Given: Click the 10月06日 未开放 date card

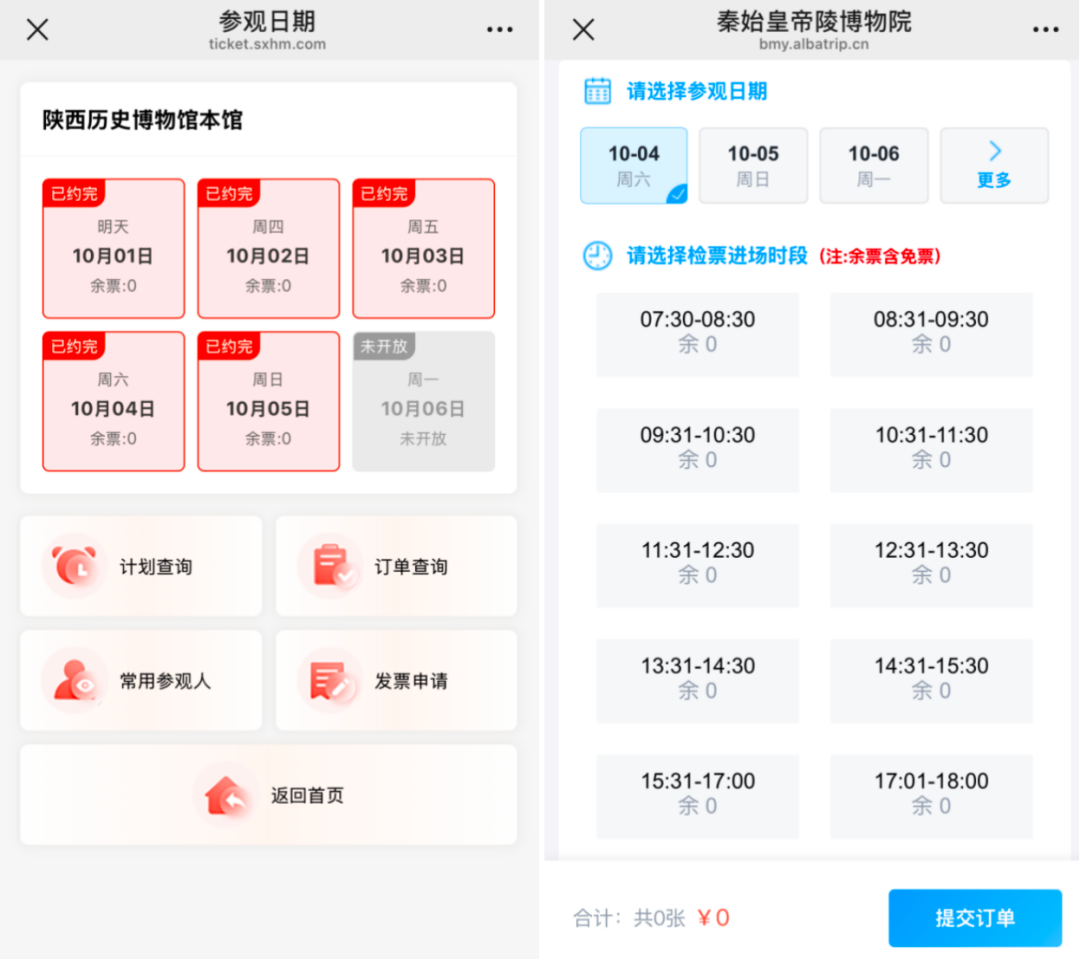Looking at the screenshot, I should click(423, 401).
